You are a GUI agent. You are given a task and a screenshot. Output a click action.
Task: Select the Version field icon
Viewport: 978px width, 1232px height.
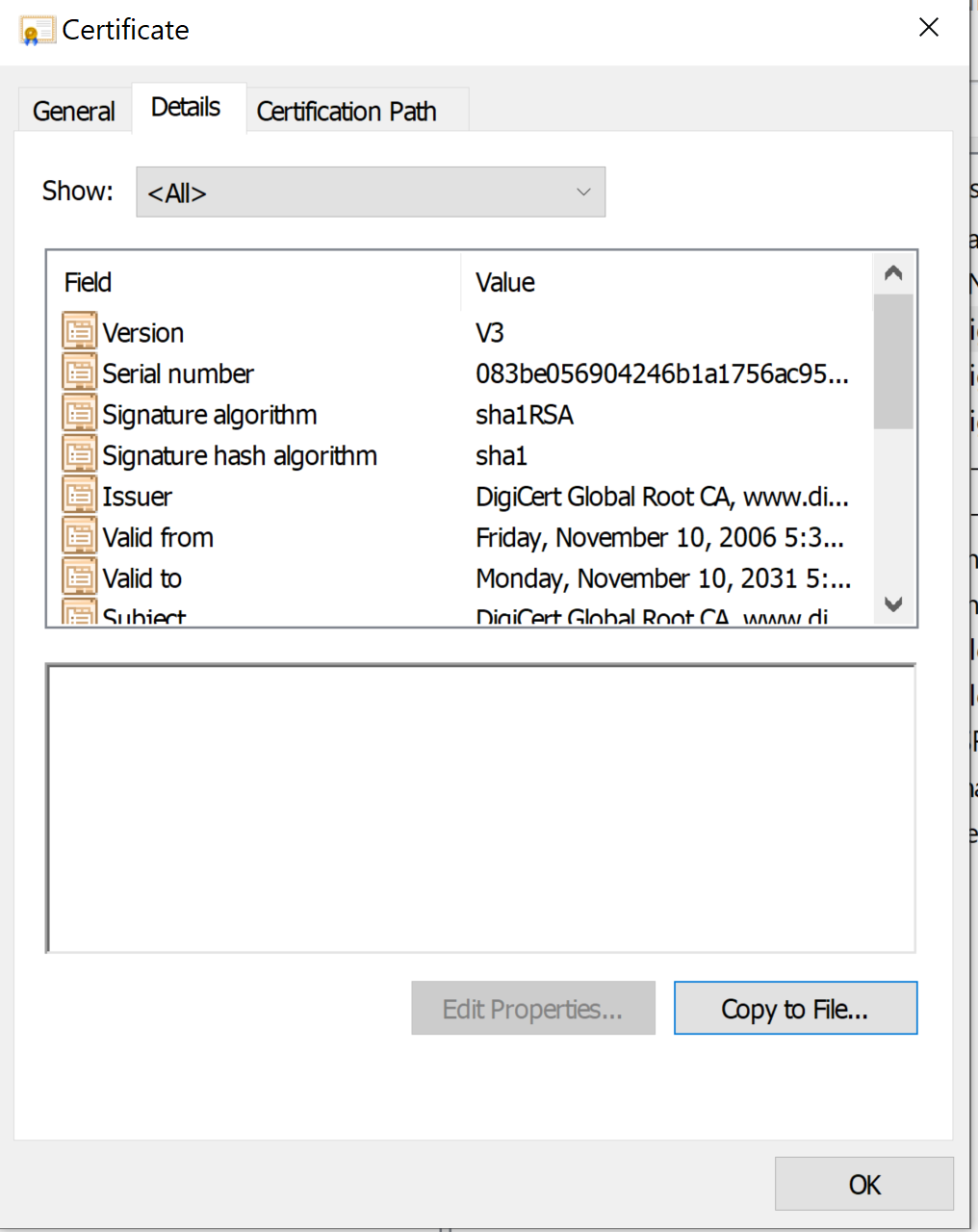(x=79, y=329)
